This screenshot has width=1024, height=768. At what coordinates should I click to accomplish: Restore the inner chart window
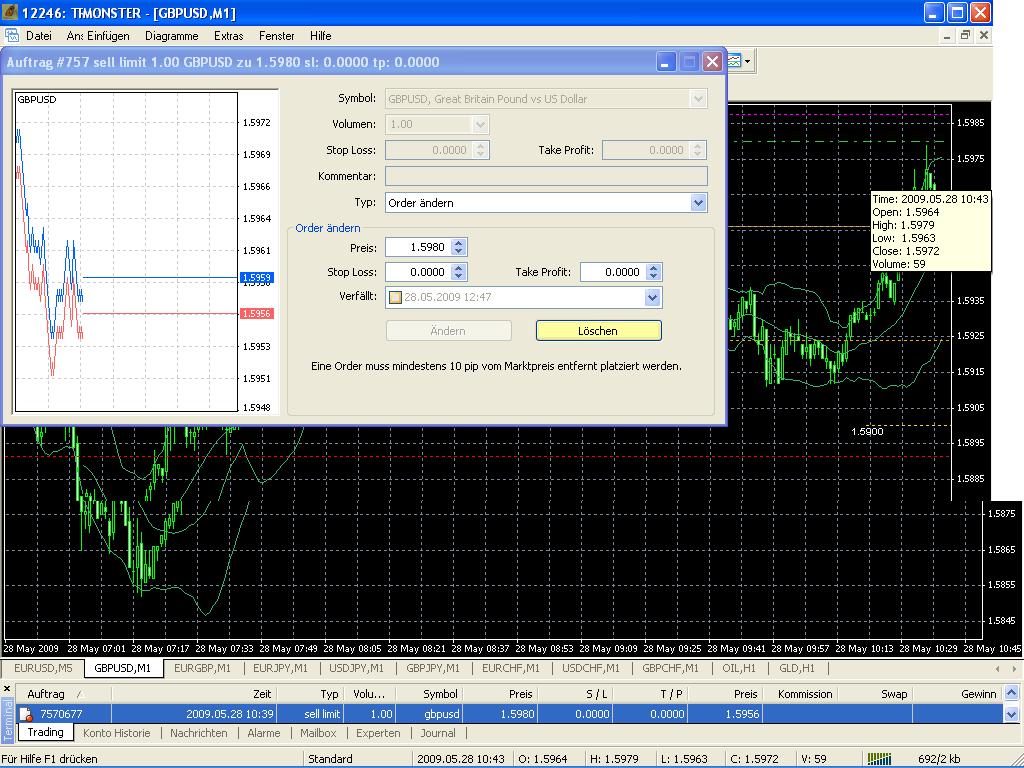pos(965,35)
